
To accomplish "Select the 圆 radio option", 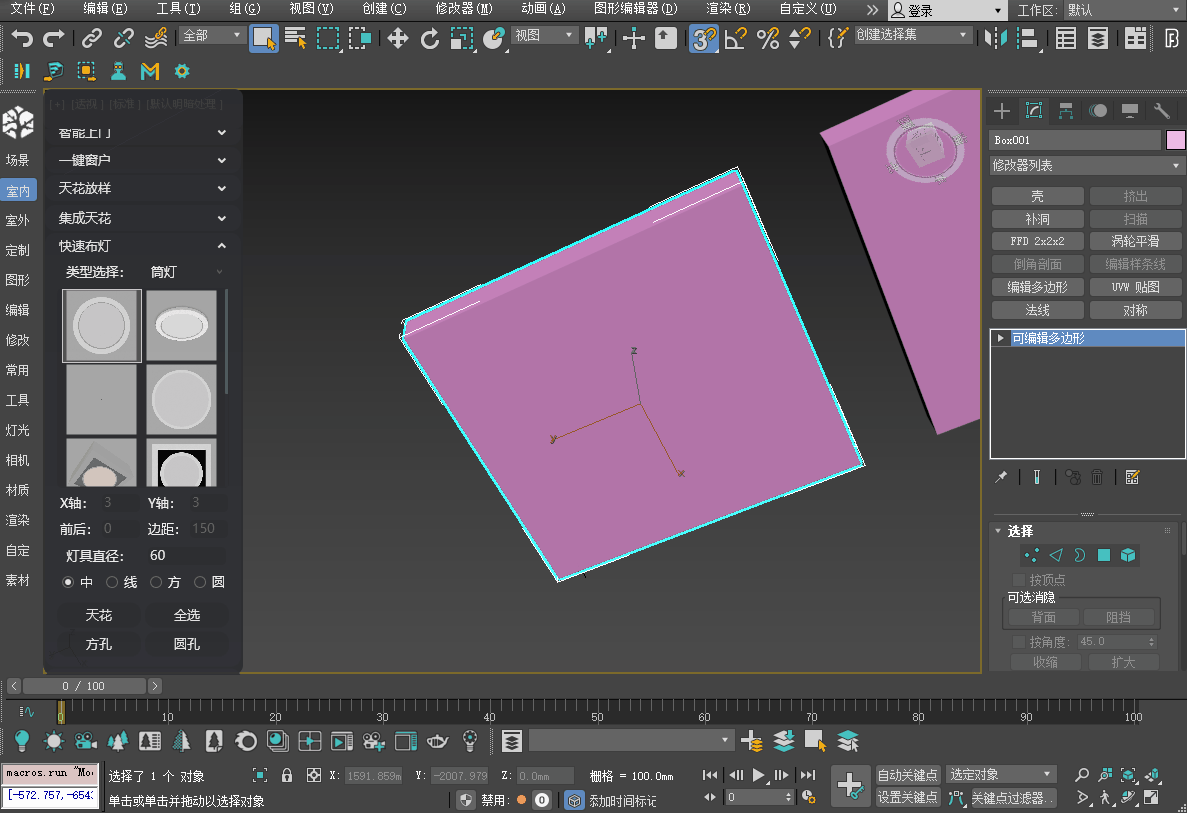I will tap(200, 582).
